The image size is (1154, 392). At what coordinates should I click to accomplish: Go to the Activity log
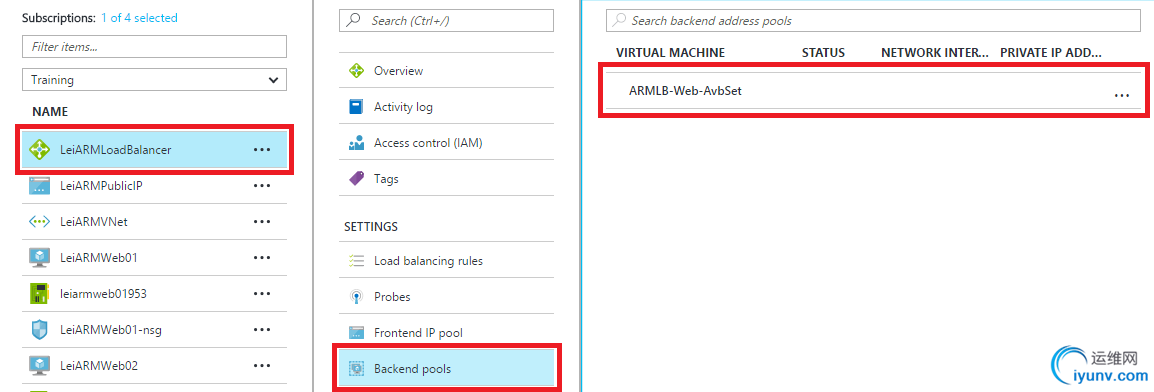[446, 107]
